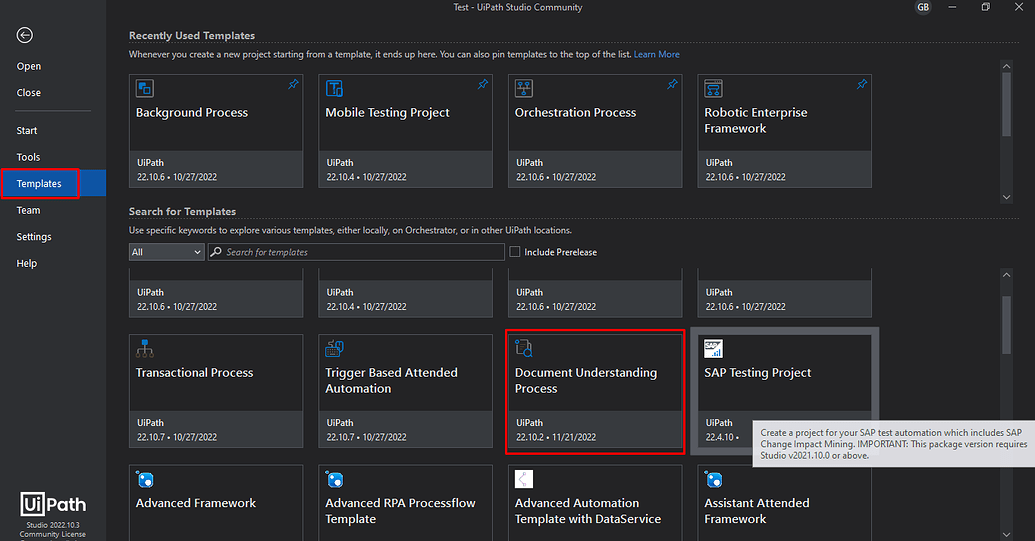Click the Trigger Based Attended Automation icon
Screen dimensions: 1035x541
click(334, 349)
